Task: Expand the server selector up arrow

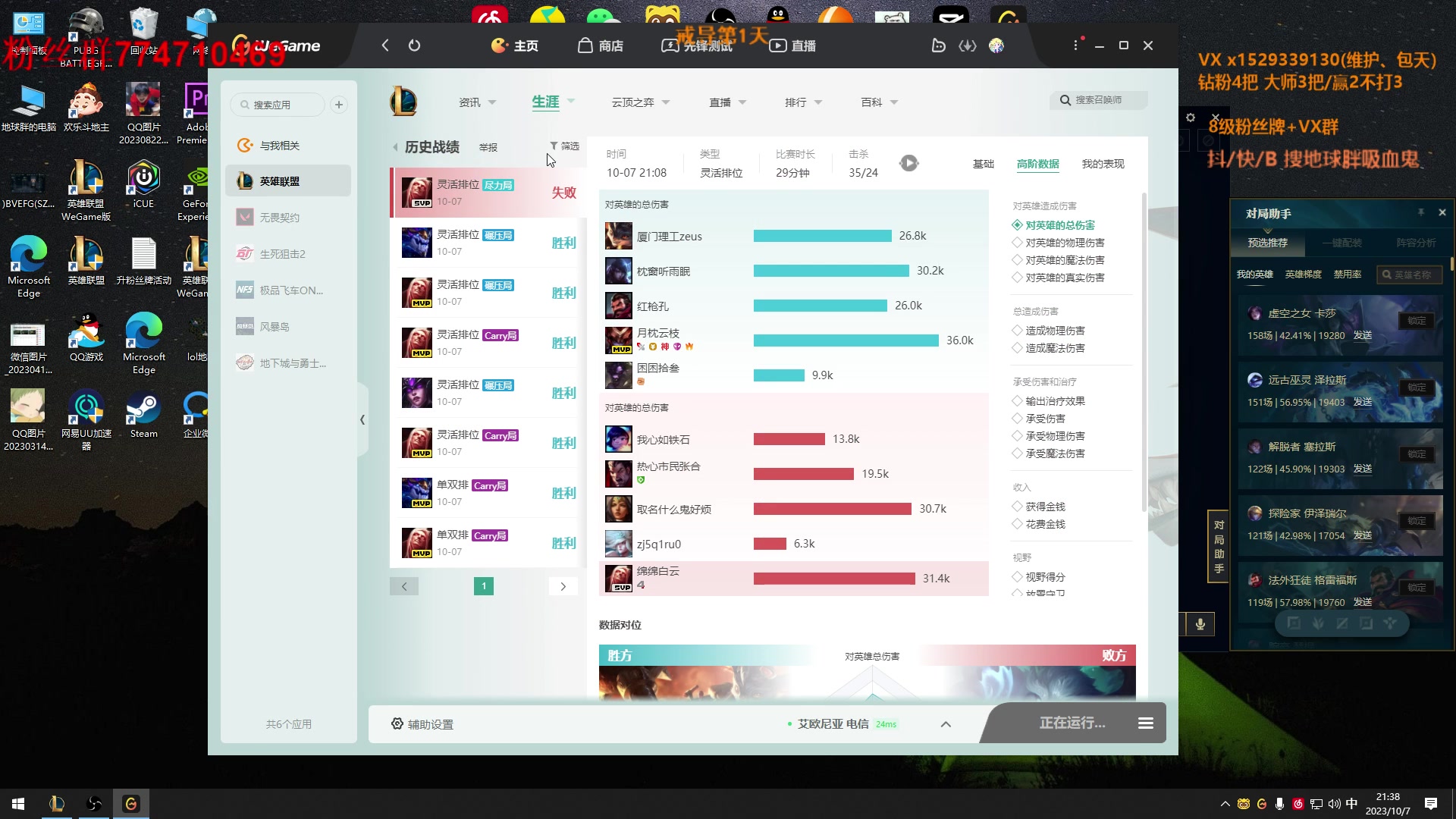Action: point(946,724)
